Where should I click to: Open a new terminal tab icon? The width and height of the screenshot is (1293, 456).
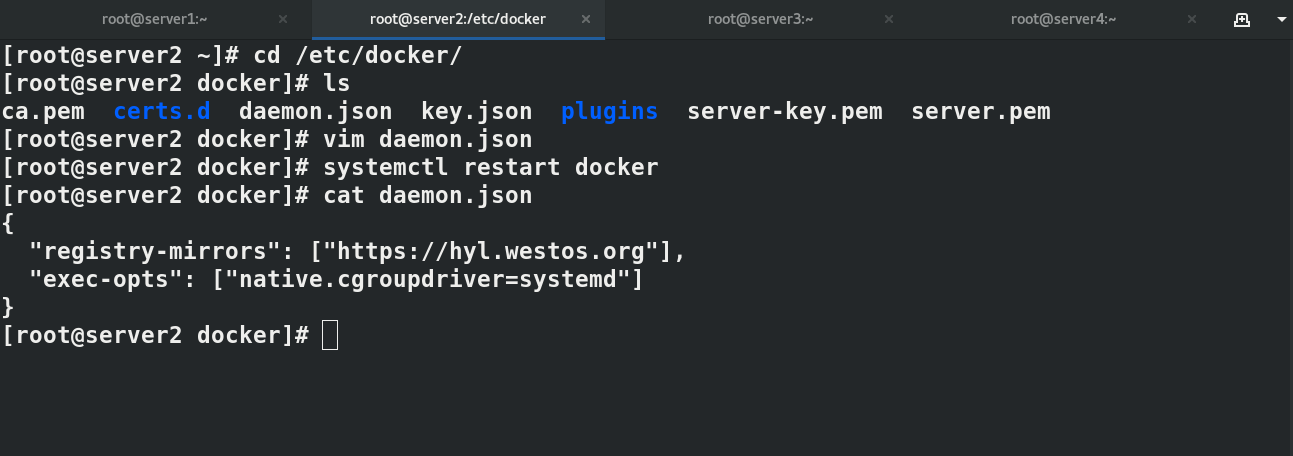click(x=1242, y=19)
